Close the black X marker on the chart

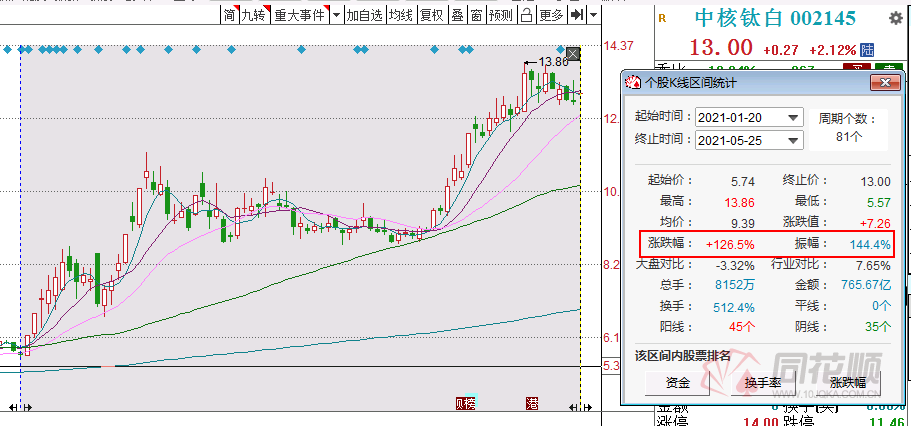point(573,52)
